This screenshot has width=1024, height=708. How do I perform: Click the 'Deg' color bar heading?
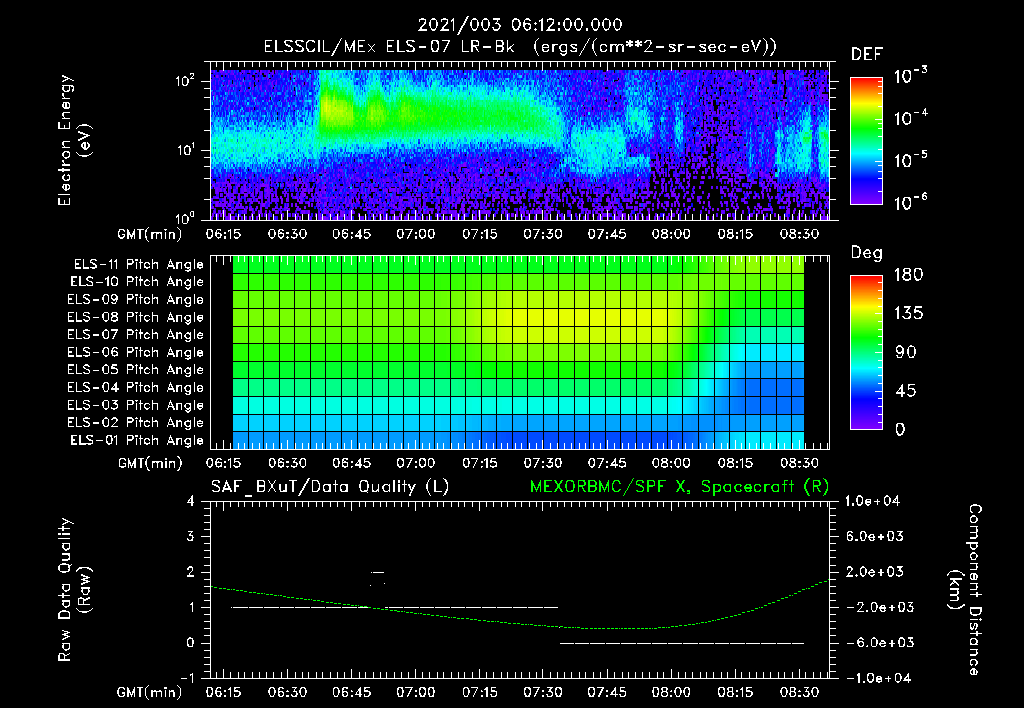pyautogui.click(x=867, y=253)
